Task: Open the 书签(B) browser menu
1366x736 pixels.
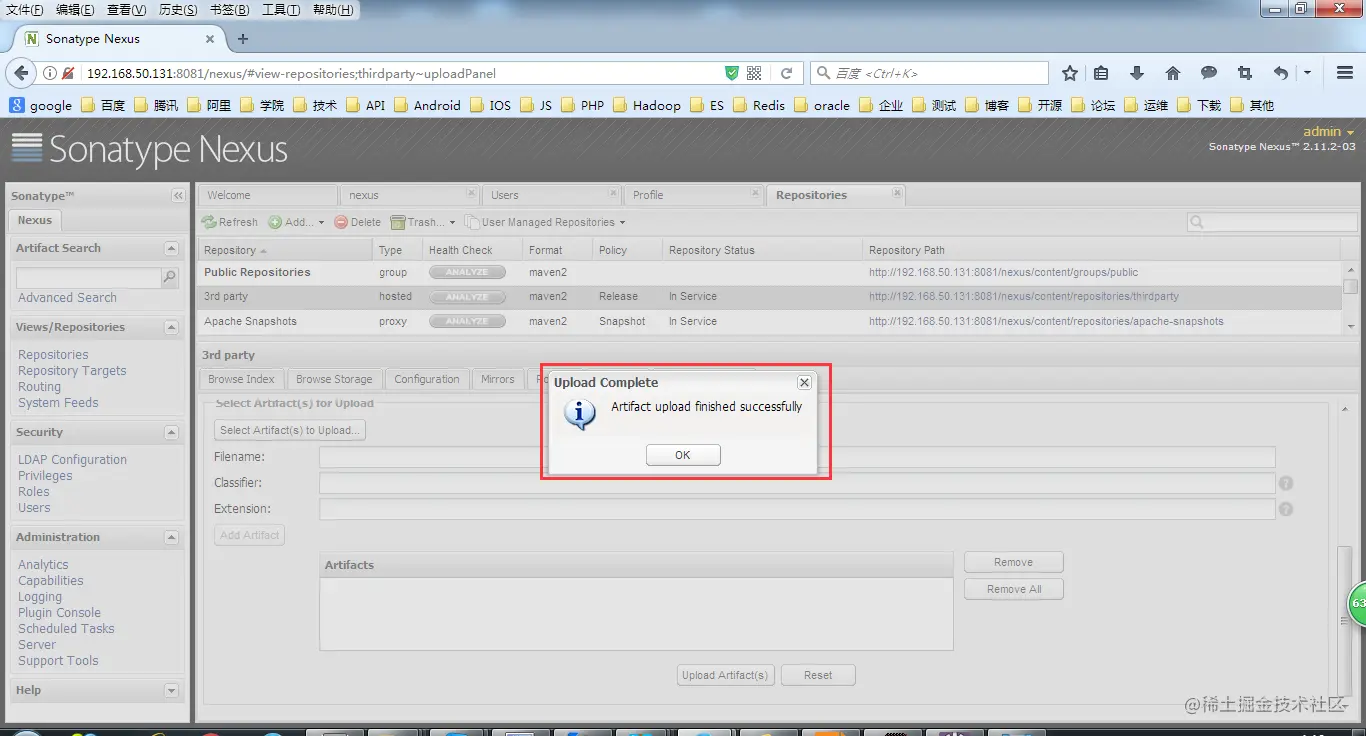Action: 230,10
